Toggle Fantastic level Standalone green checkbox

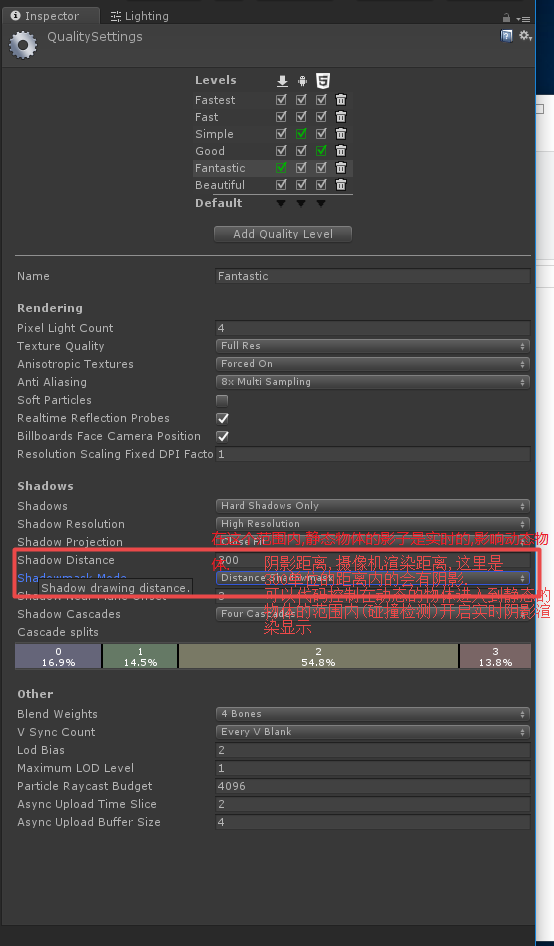(x=281, y=168)
